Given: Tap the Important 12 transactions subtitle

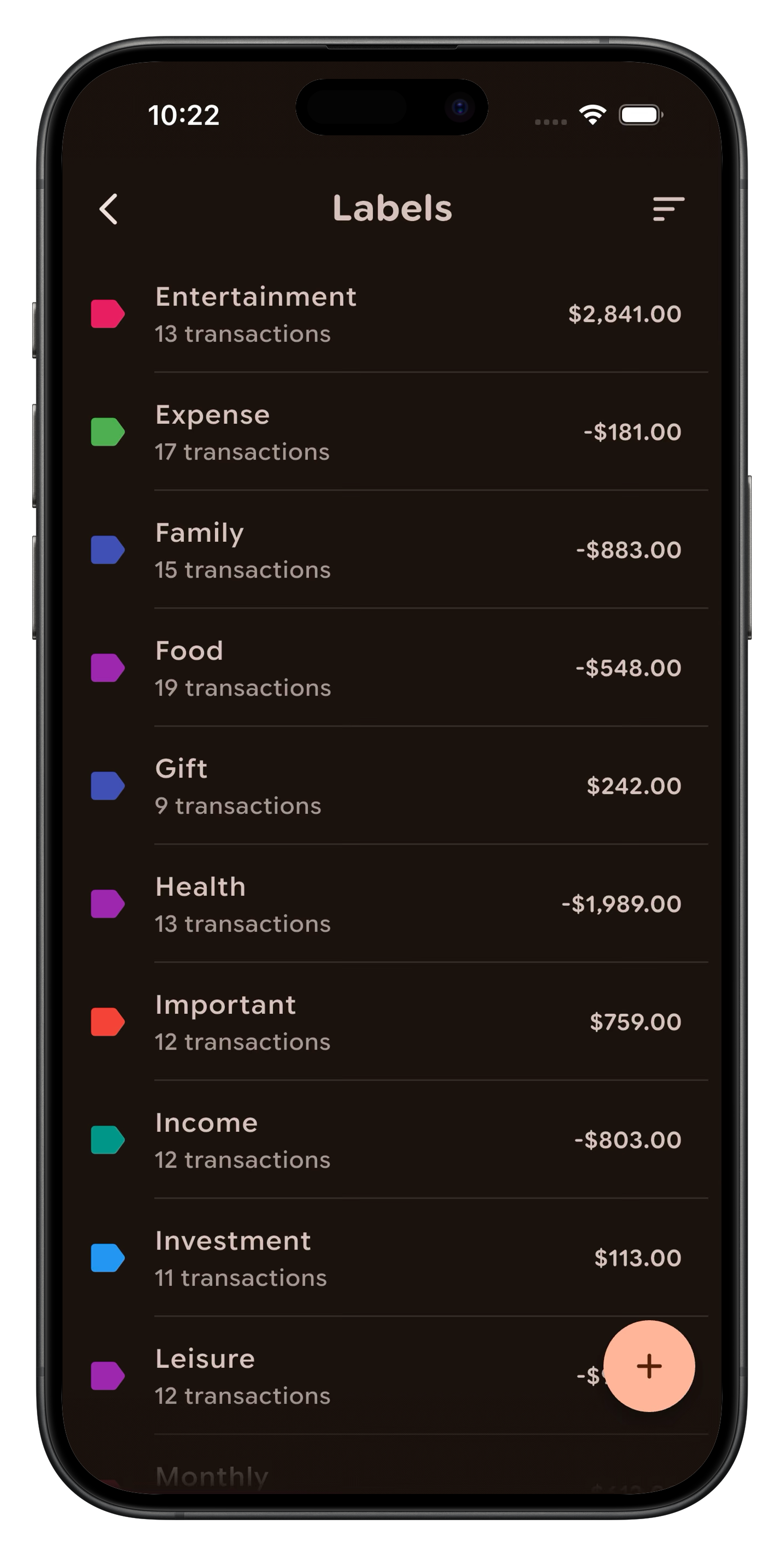Looking at the screenshot, I should 242,1042.
